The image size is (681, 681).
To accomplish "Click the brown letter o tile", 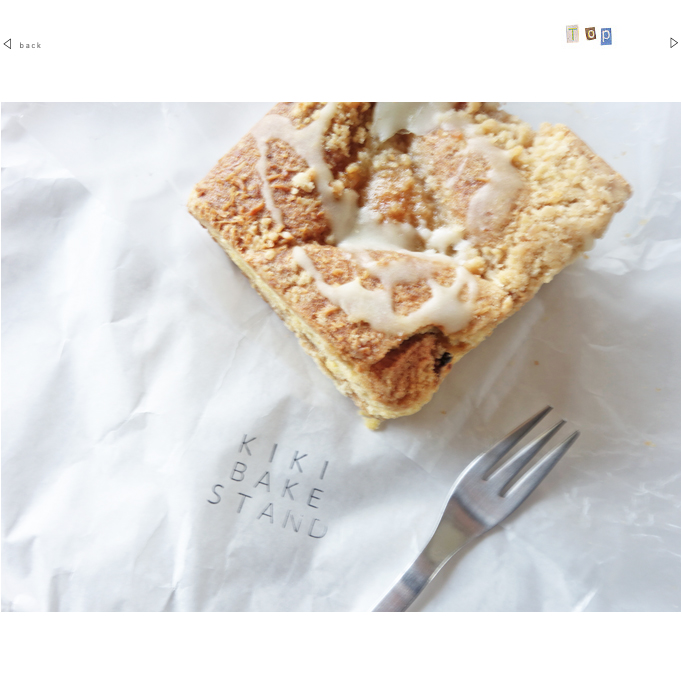I will coord(590,33).
